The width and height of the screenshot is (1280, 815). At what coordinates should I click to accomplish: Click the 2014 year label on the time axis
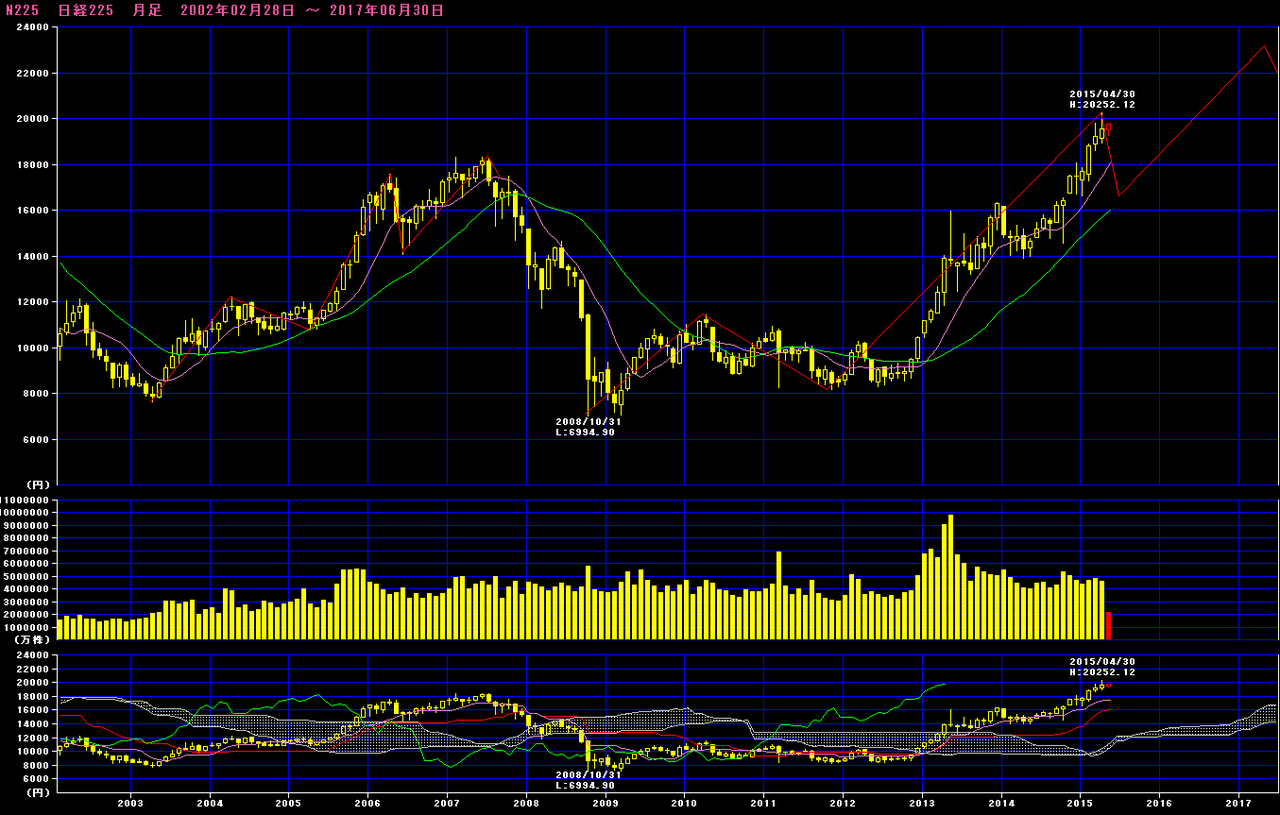[1001, 803]
